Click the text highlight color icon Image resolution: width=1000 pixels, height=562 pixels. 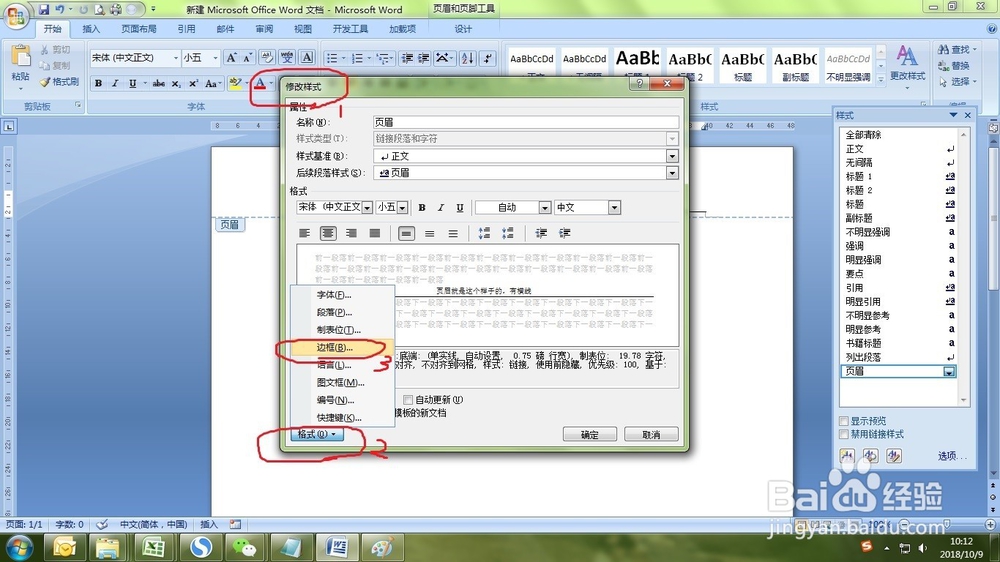[235, 84]
